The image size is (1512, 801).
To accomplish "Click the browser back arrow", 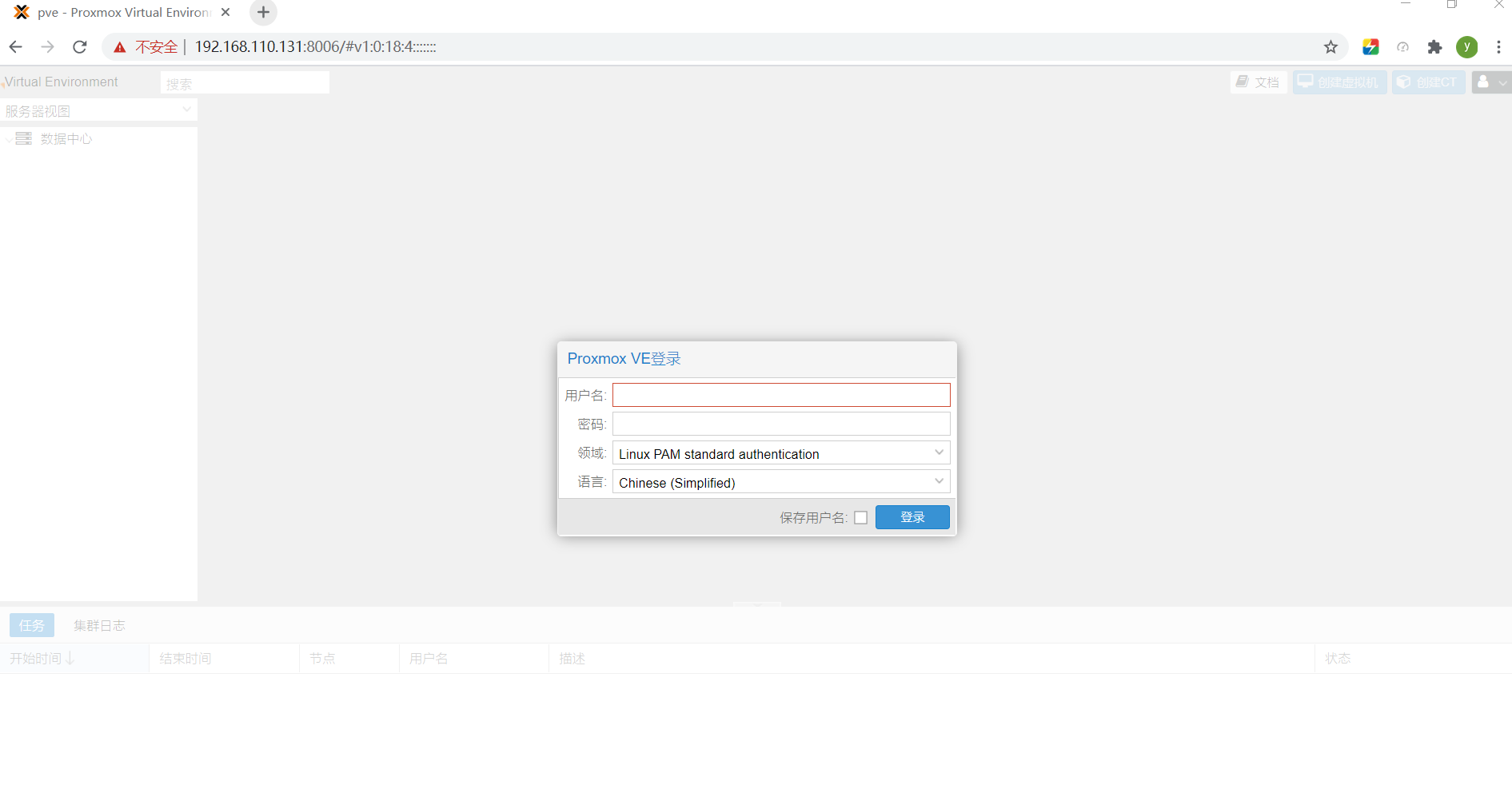I will click(16, 47).
